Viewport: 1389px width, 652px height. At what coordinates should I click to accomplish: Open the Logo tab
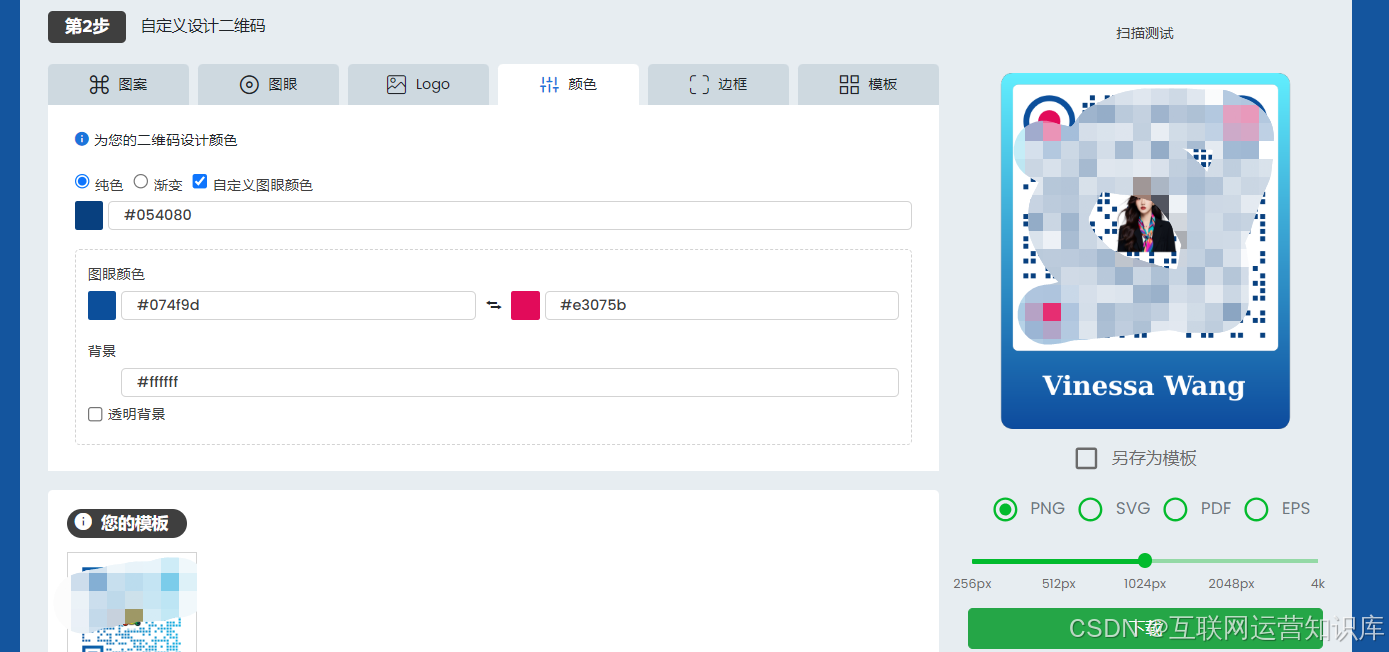418,85
